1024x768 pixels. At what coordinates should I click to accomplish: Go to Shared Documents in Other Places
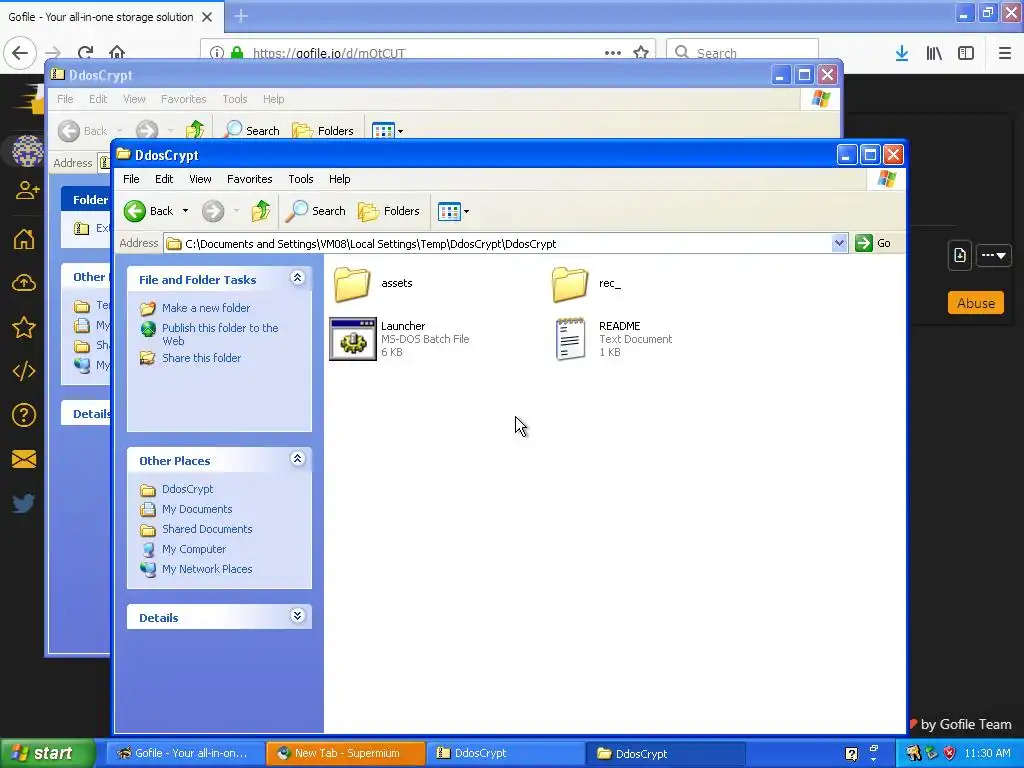[207, 529]
